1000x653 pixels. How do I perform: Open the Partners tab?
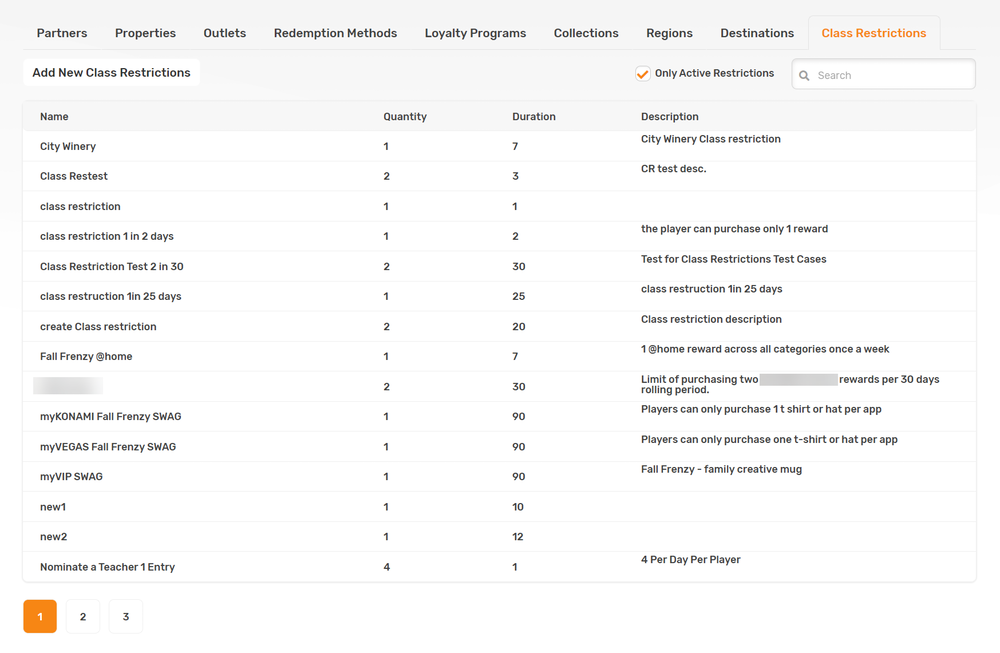point(62,33)
